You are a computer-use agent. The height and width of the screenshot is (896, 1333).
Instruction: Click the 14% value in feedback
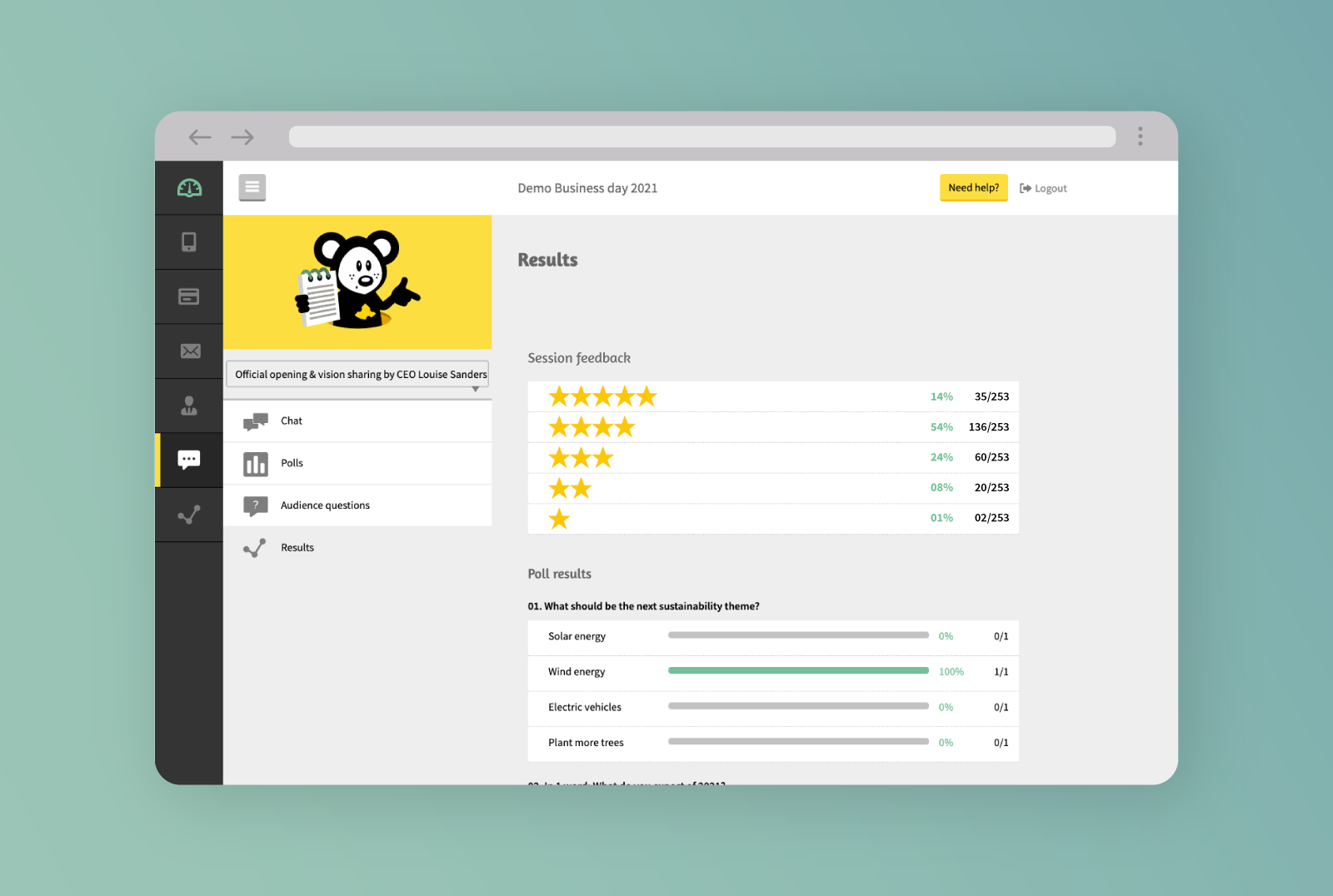point(941,396)
